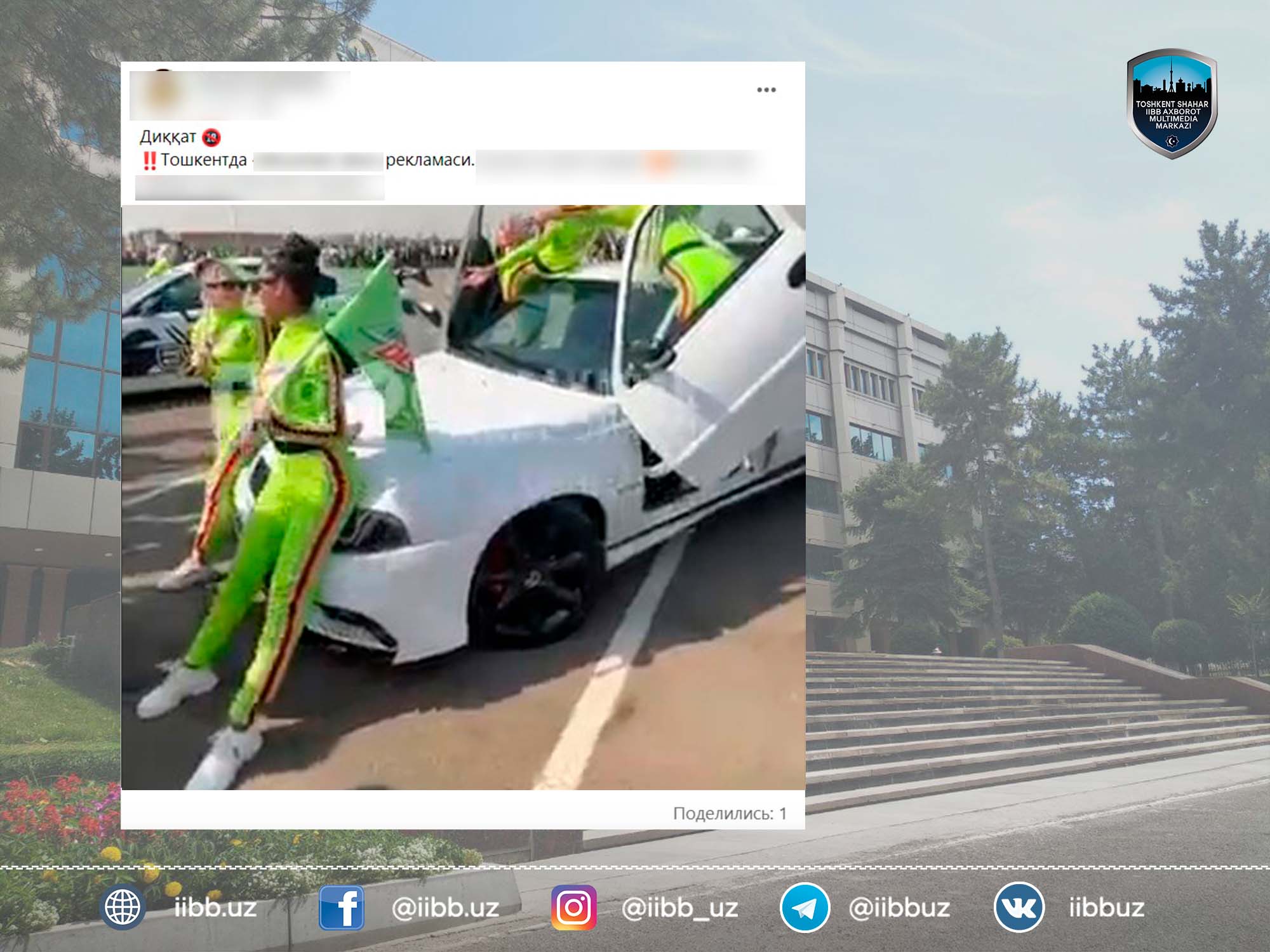Click the word 'рекламаси.' in the caption

[430, 160]
